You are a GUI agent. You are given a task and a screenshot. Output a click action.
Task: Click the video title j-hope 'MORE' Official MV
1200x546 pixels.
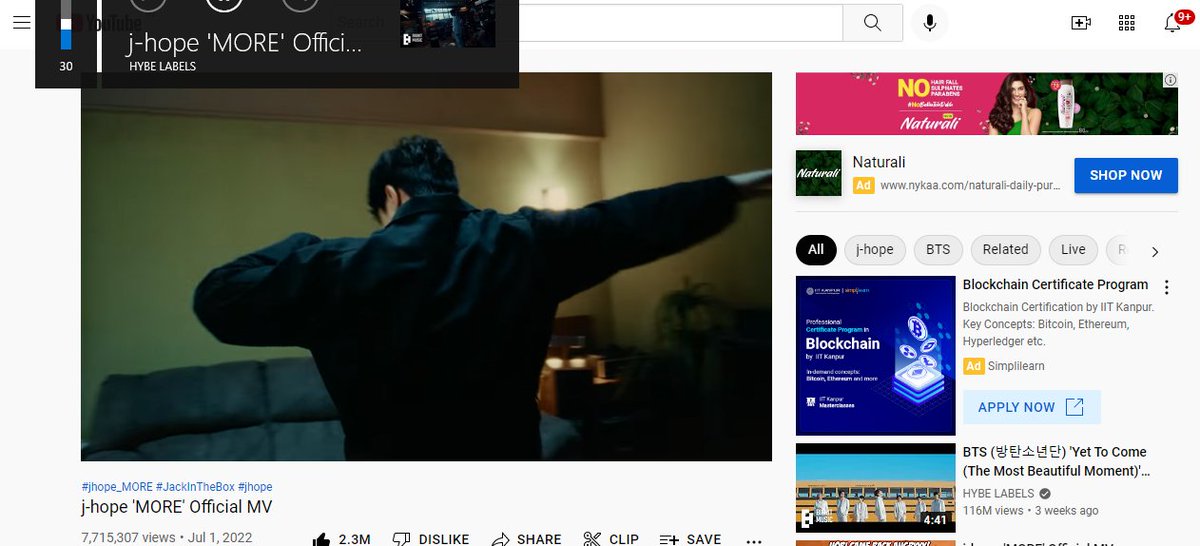(177, 507)
